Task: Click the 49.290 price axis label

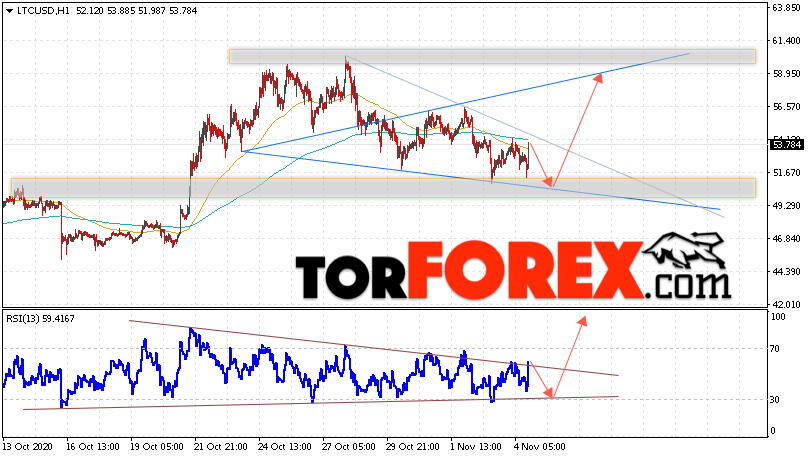Action: point(787,206)
